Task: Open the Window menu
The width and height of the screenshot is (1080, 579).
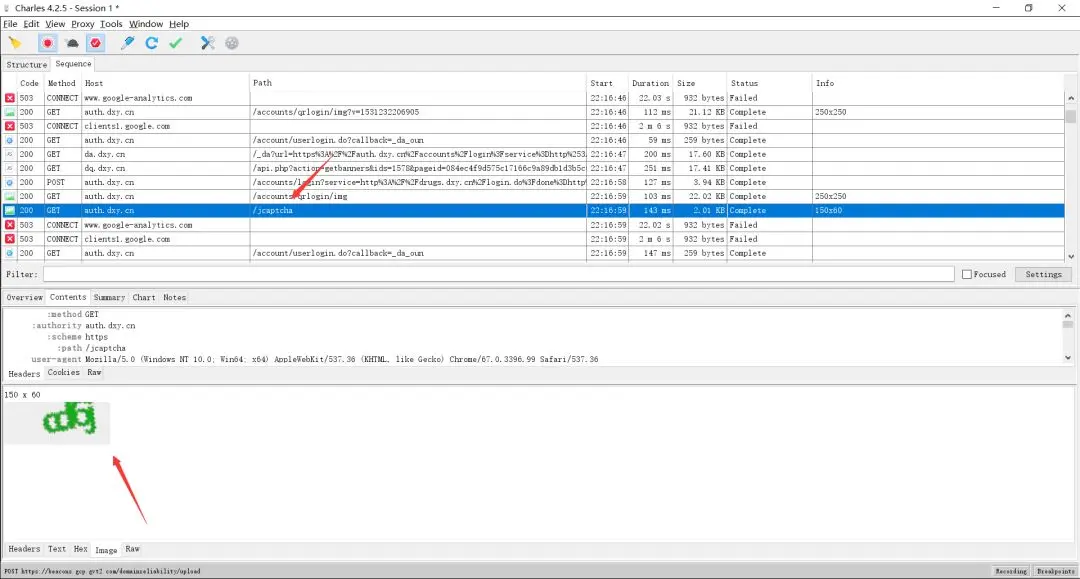Action: point(146,23)
